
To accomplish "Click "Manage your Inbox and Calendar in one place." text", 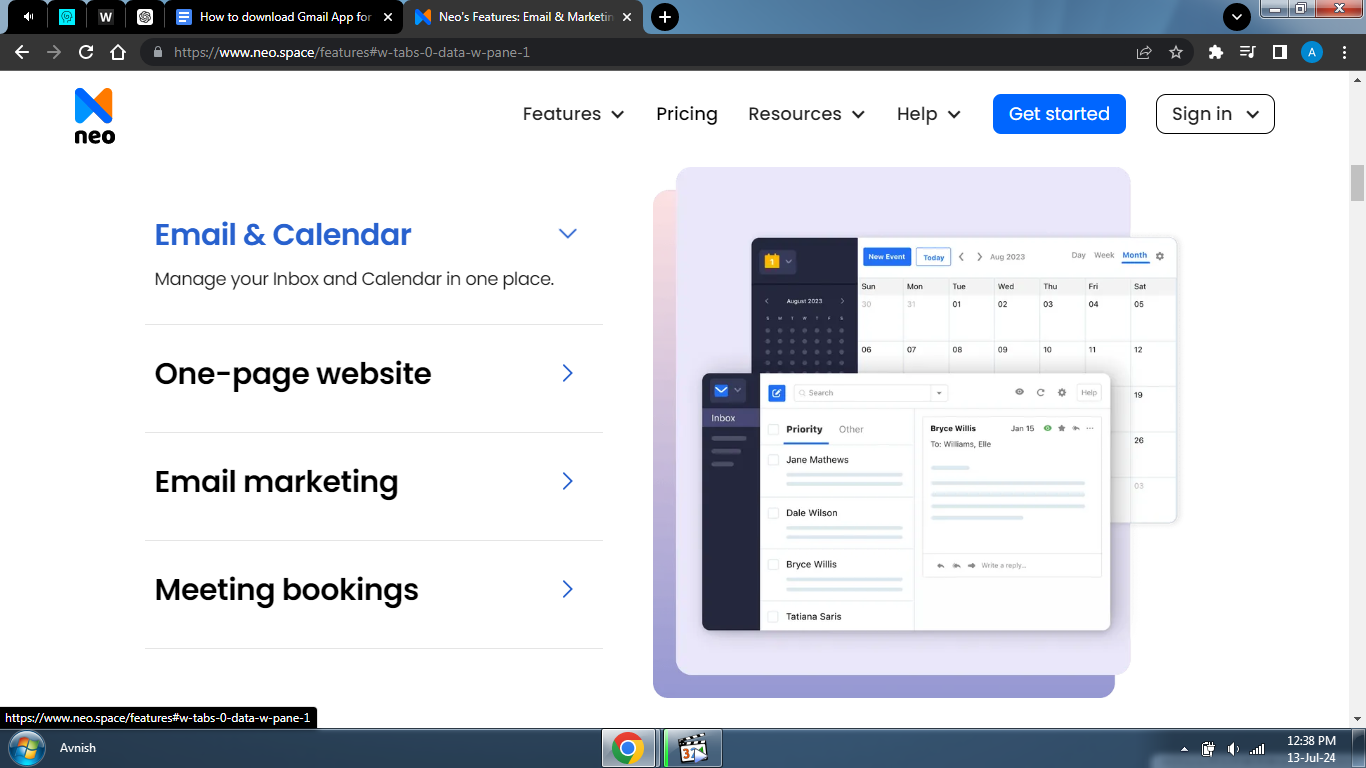I will (x=354, y=279).
